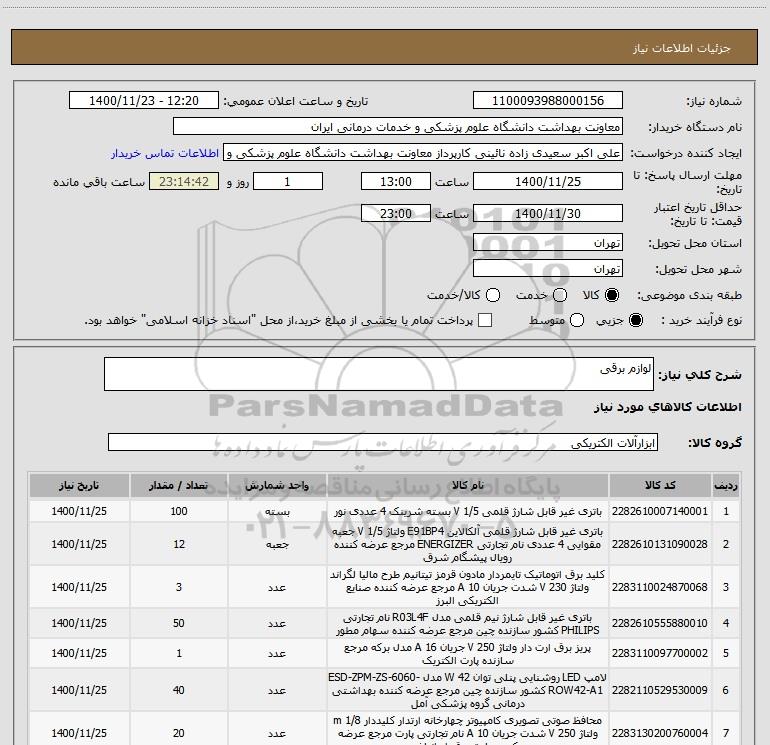Click product code 2283110024870068
The height and width of the screenshot is (745, 770).
660,587
